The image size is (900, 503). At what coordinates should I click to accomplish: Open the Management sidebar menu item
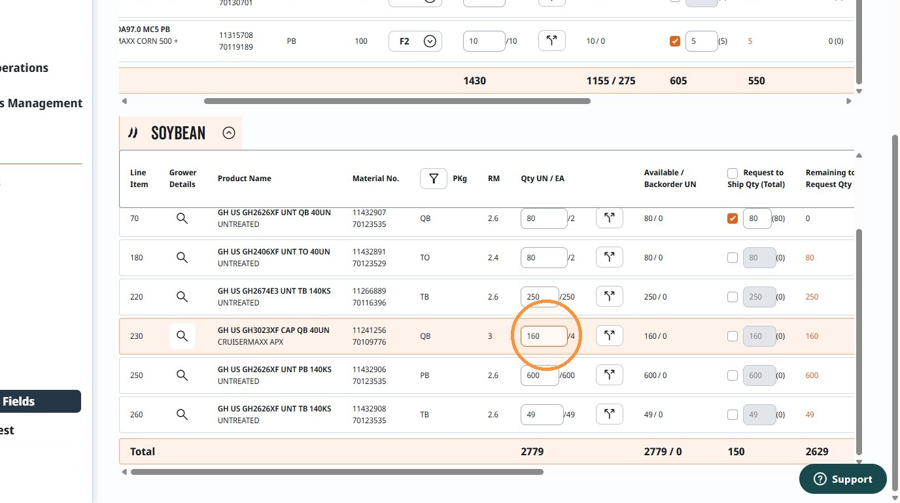tap(41, 103)
